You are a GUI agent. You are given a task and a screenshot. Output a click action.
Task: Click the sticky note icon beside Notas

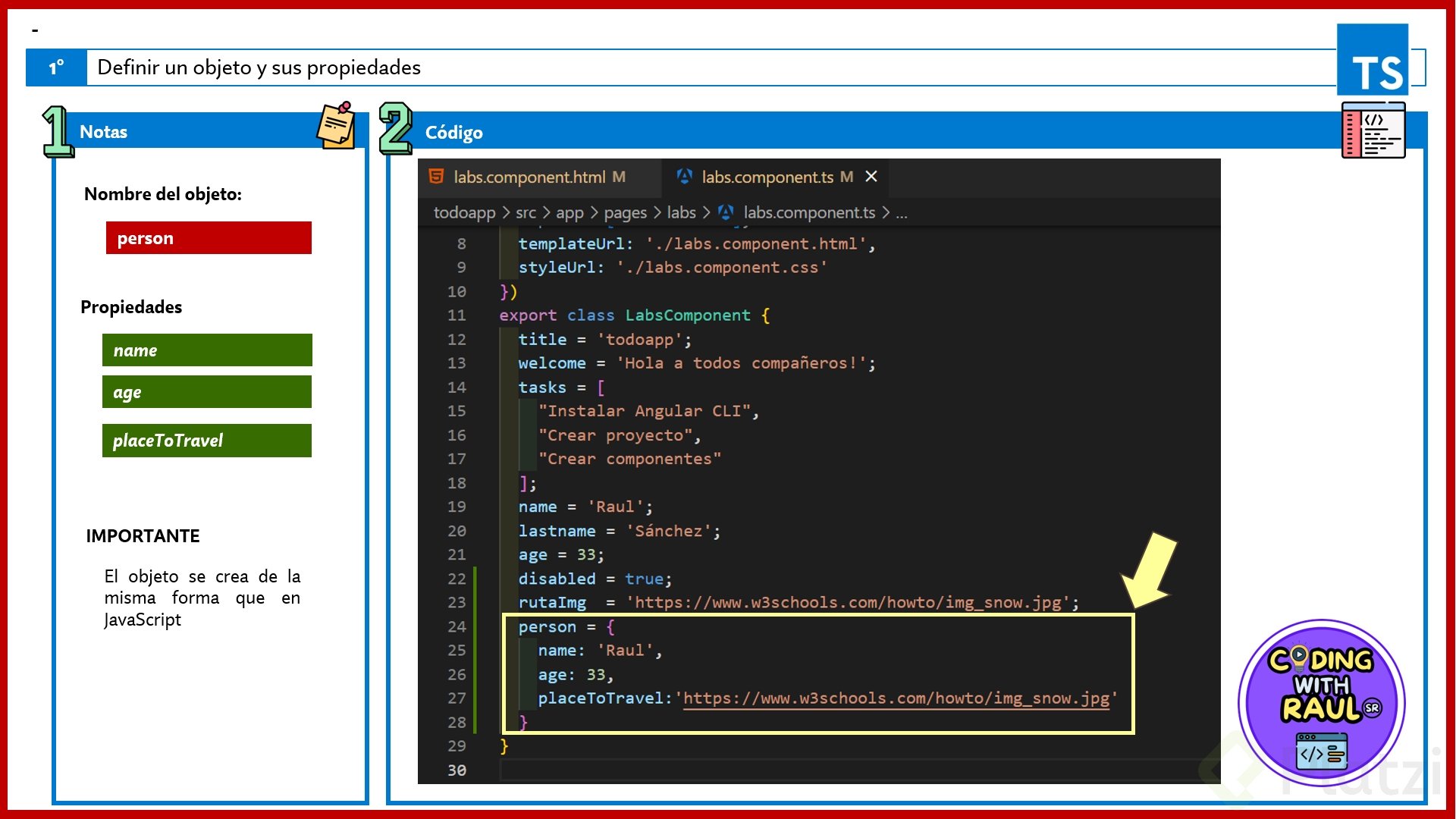336,126
